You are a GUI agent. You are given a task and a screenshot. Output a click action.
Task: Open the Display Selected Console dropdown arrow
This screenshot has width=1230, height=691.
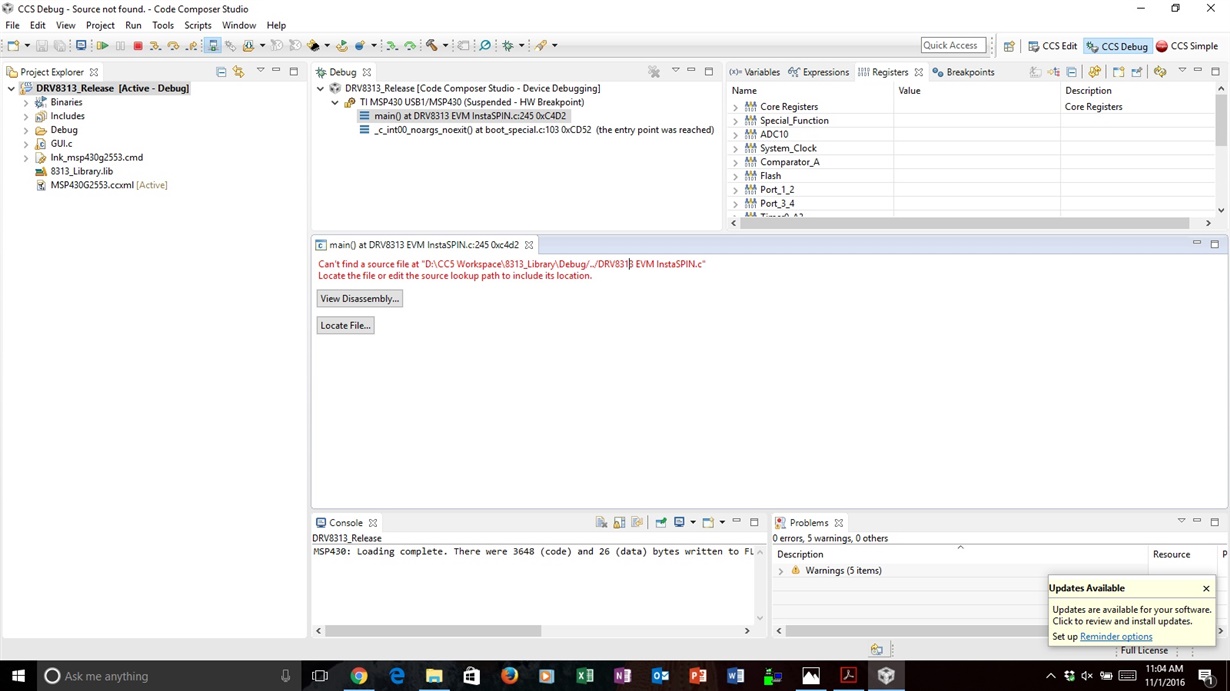click(x=692, y=523)
